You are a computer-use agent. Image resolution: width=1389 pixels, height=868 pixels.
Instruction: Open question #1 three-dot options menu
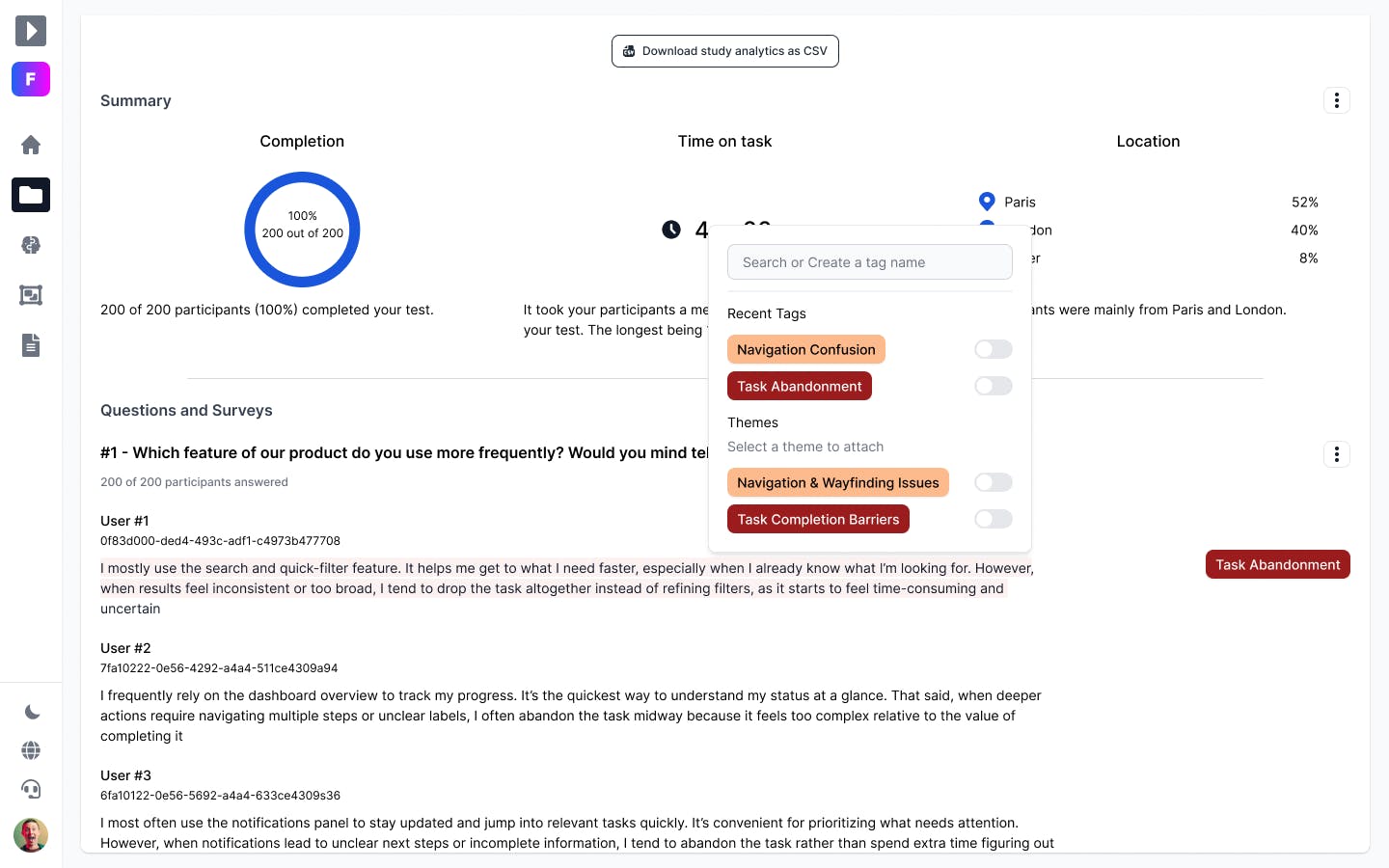click(x=1337, y=454)
